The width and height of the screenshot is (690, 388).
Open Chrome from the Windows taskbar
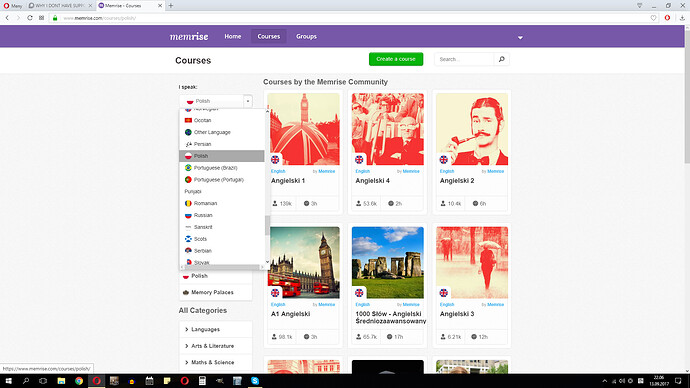79,381
